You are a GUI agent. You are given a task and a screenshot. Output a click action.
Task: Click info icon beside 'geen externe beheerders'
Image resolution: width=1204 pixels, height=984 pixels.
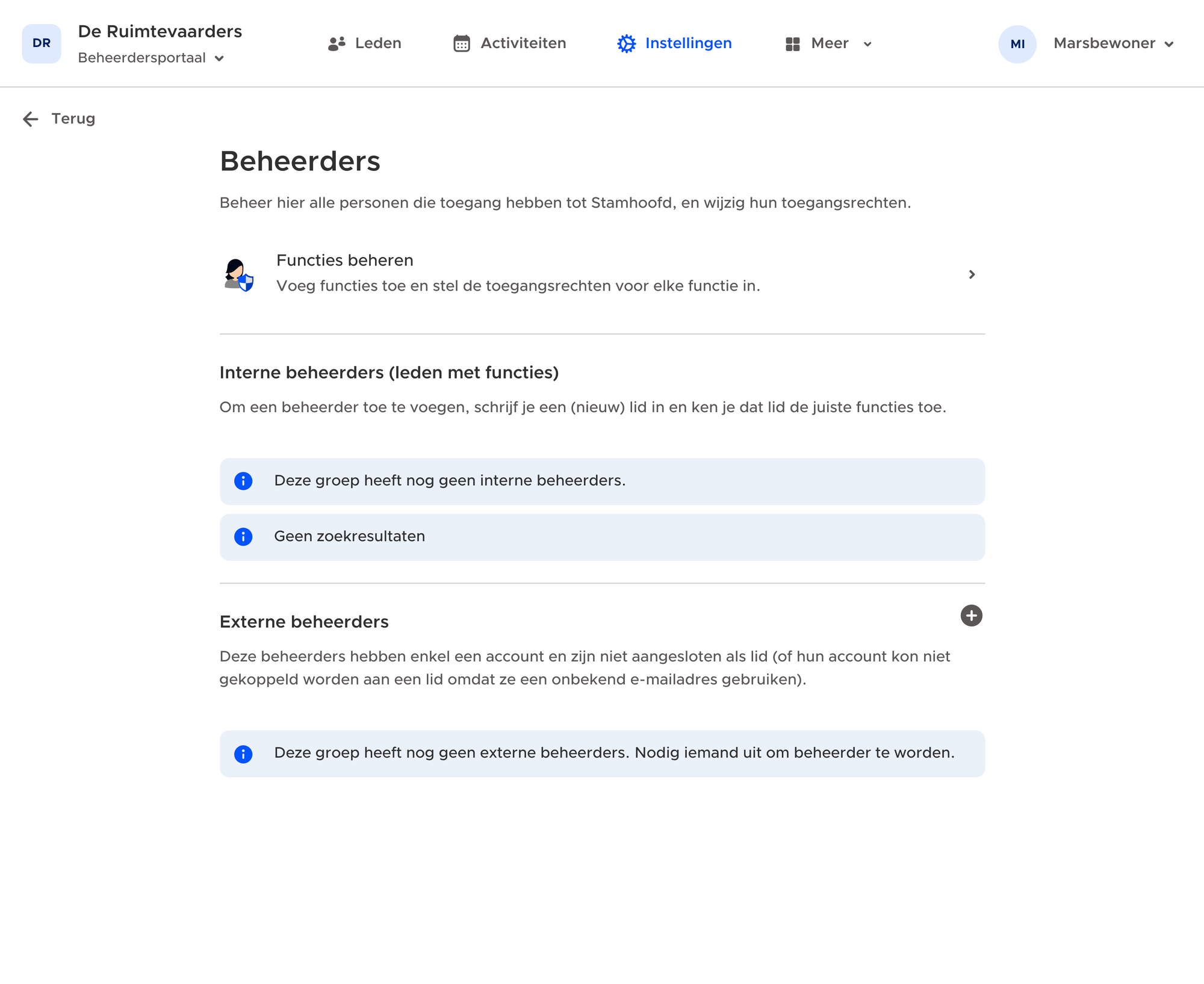(x=243, y=754)
